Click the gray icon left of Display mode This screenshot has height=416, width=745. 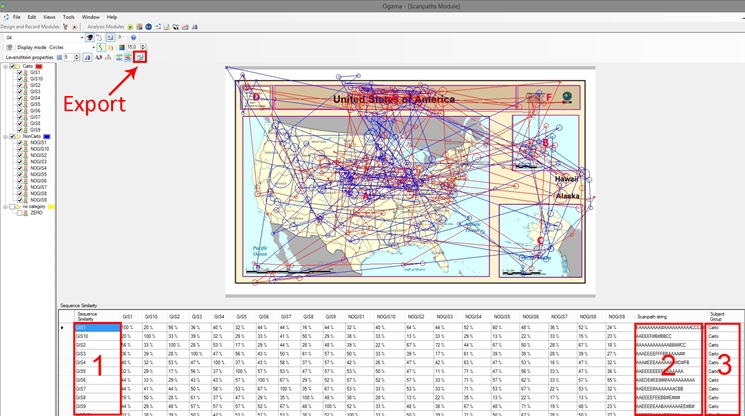[x=9, y=47]
